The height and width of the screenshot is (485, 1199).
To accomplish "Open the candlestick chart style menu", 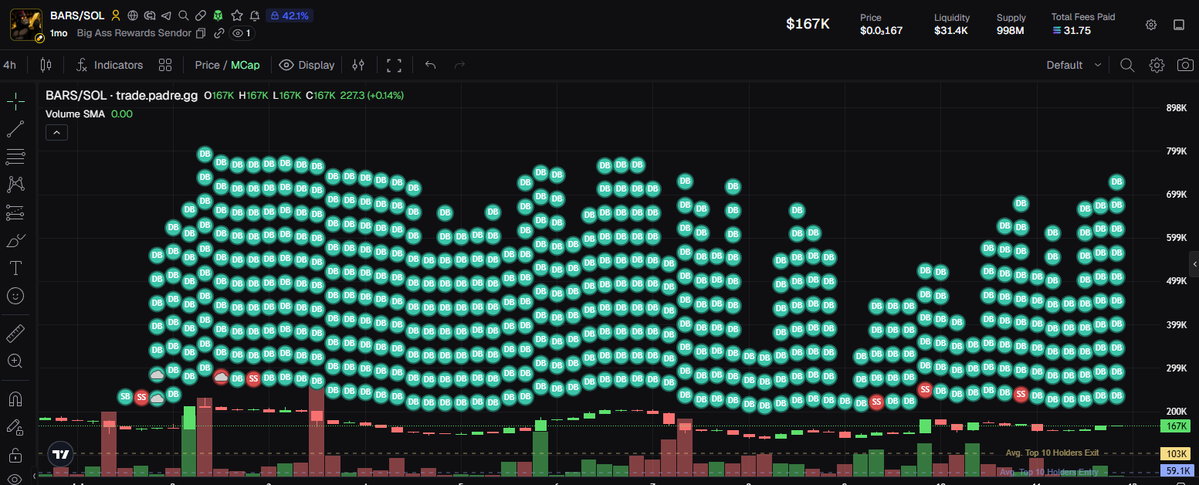I will pos(45,65).
